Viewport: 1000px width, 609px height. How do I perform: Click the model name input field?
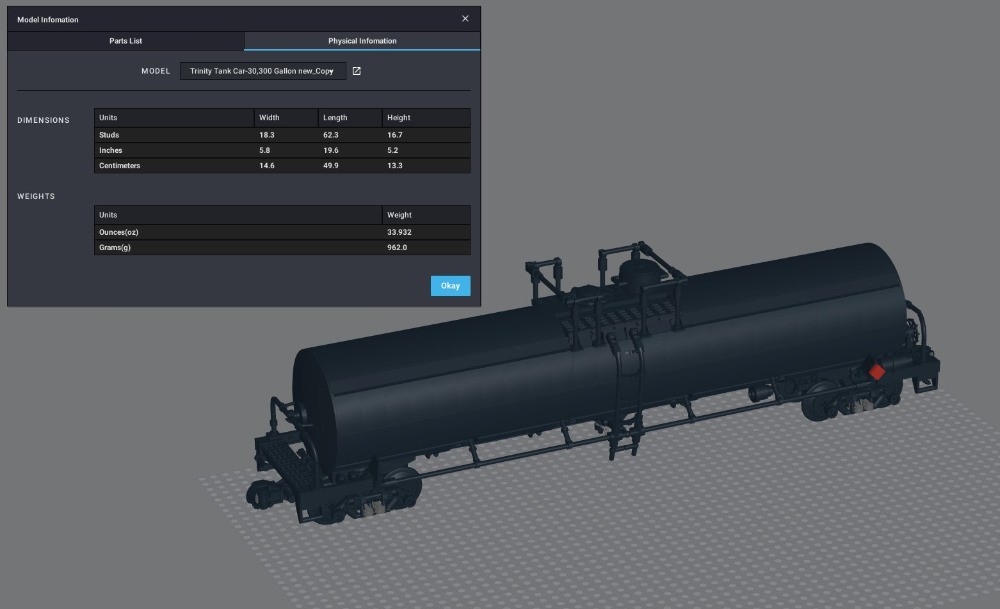pyautogui.click(x=263, y=71)
